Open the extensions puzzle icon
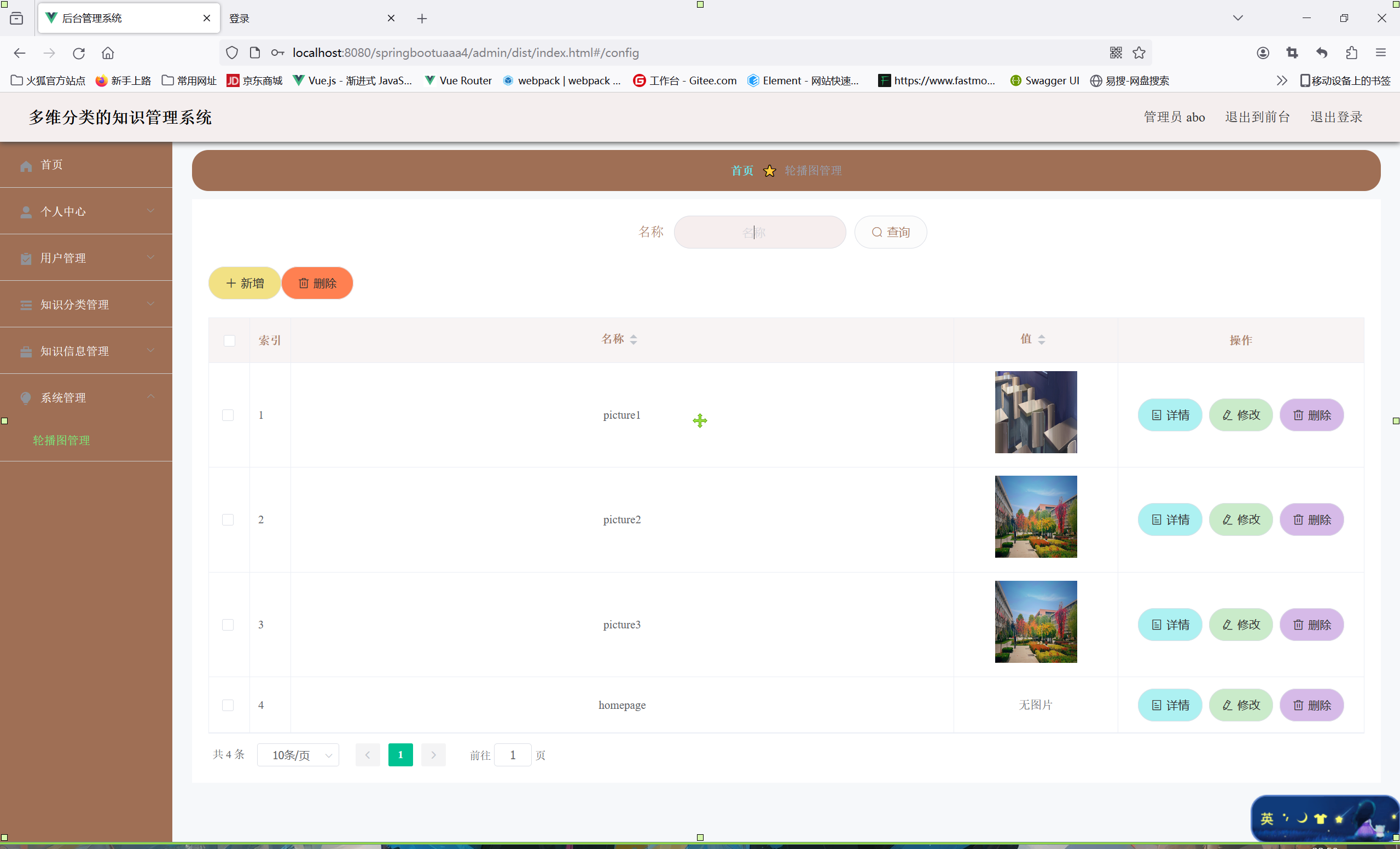 1351,53
